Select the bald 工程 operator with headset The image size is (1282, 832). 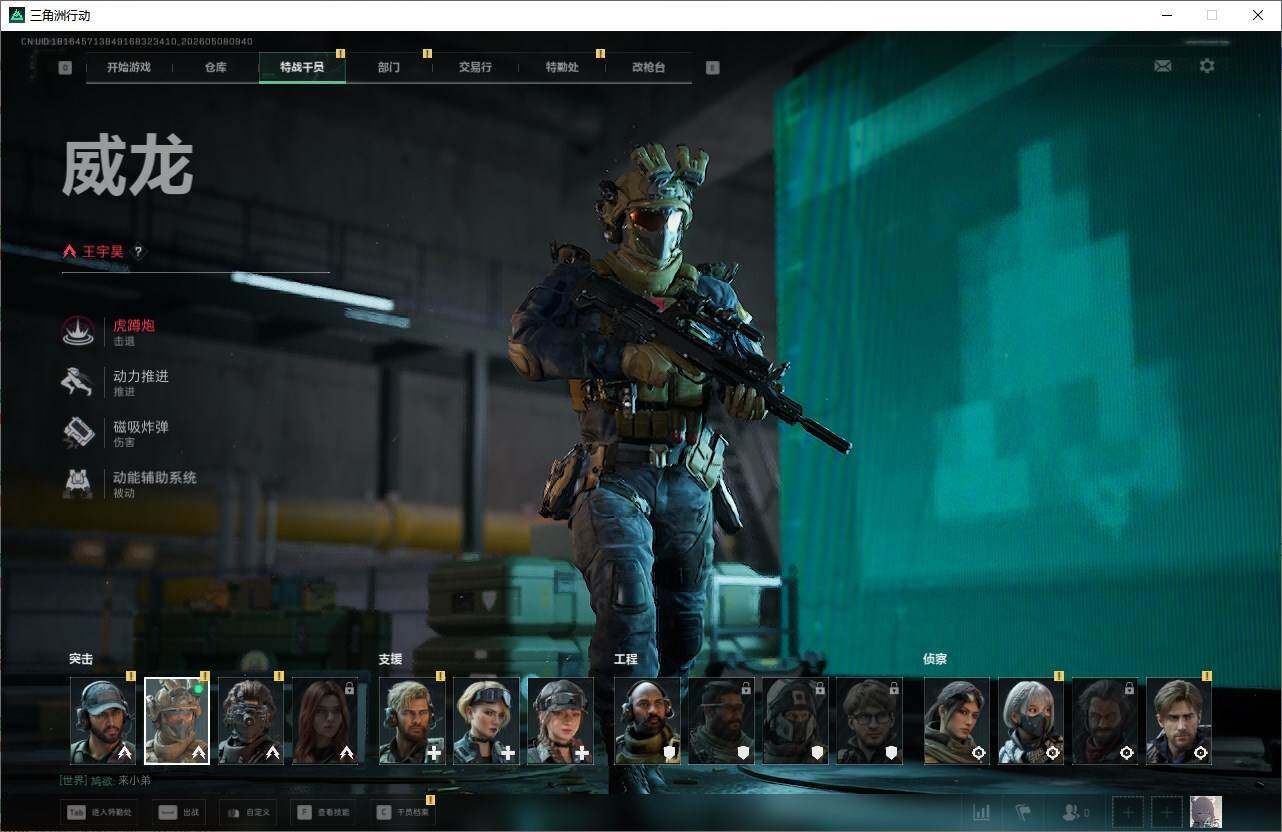[x=647, y=721]
